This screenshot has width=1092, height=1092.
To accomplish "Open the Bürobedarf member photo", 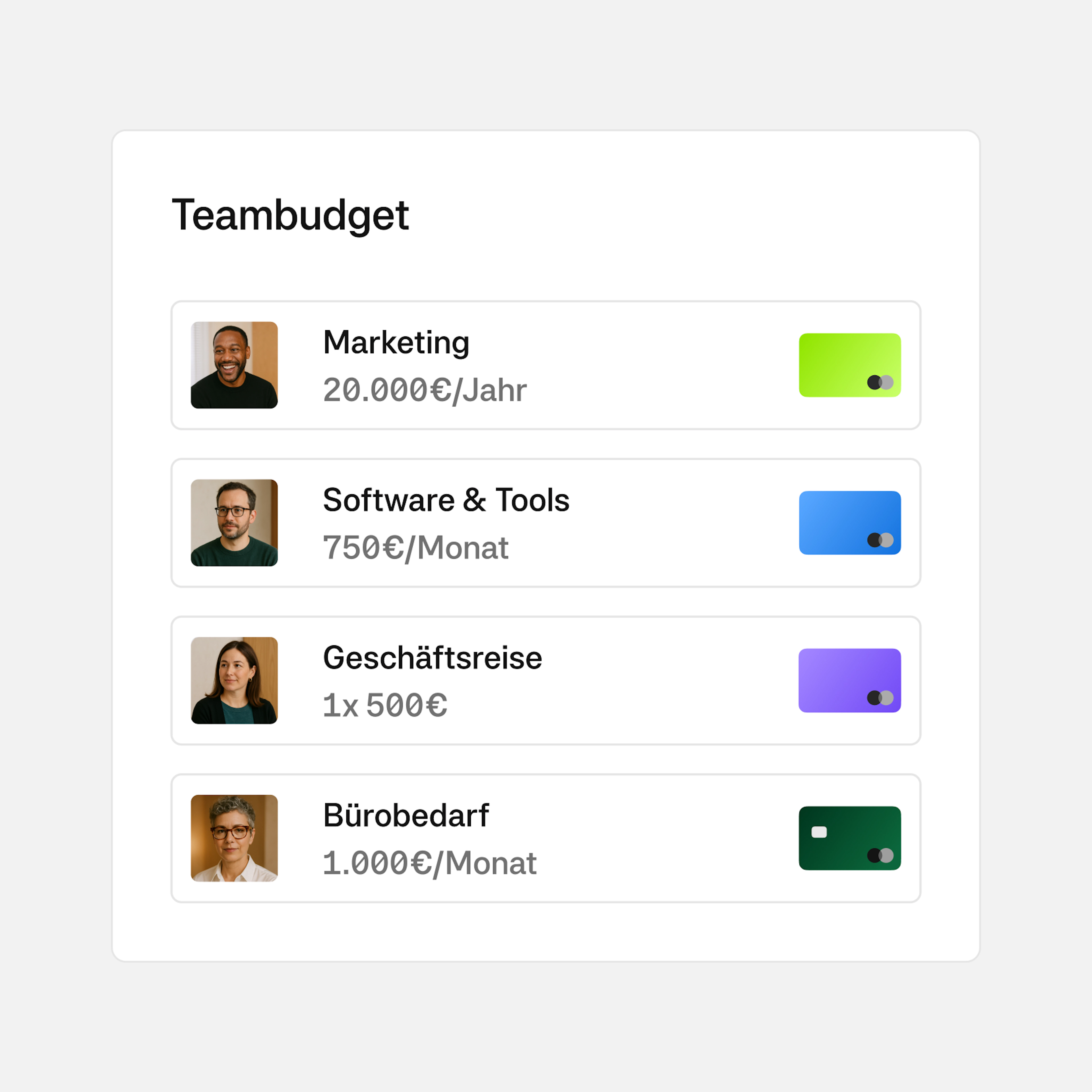I will [234, 838].
